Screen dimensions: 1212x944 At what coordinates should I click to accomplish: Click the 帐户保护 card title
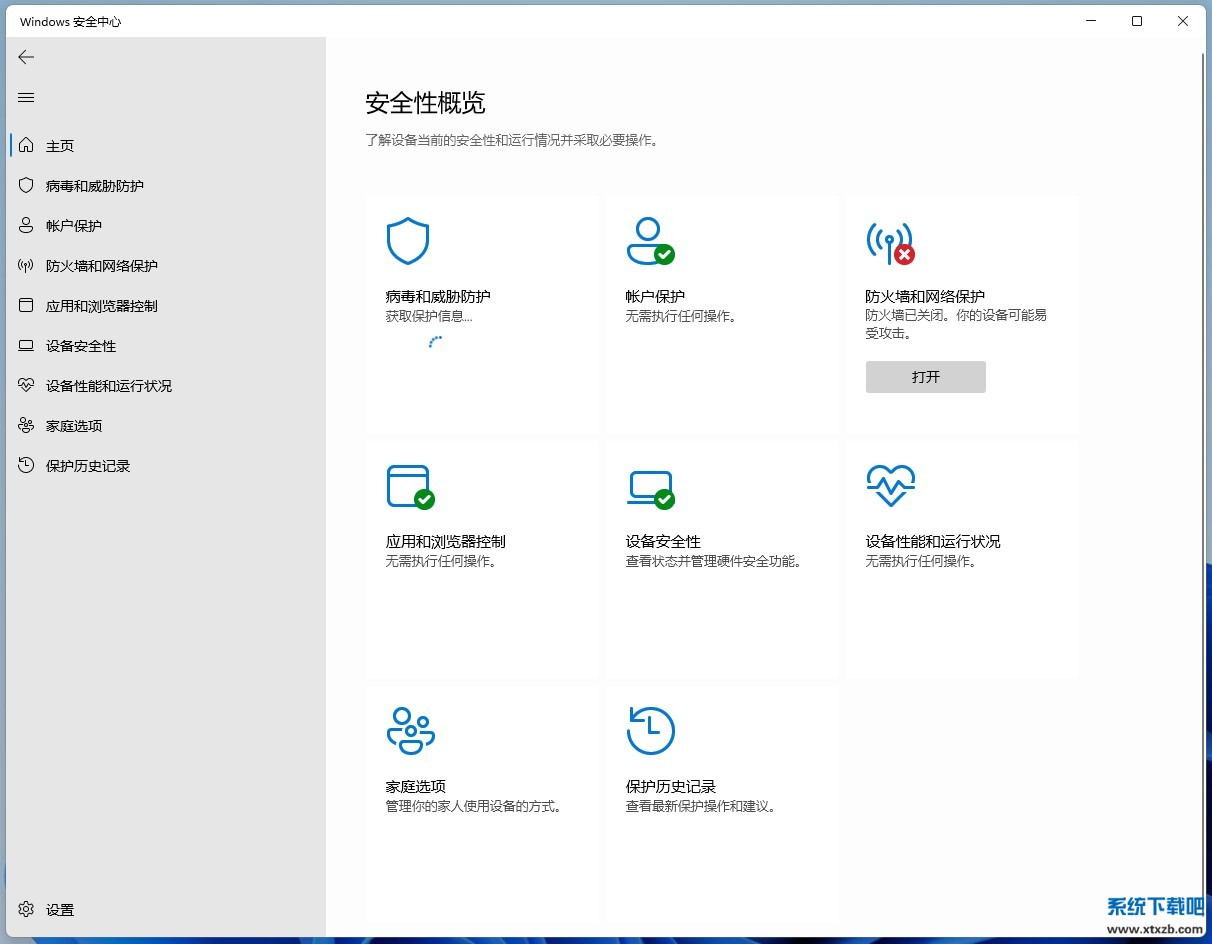coord(655,296)
